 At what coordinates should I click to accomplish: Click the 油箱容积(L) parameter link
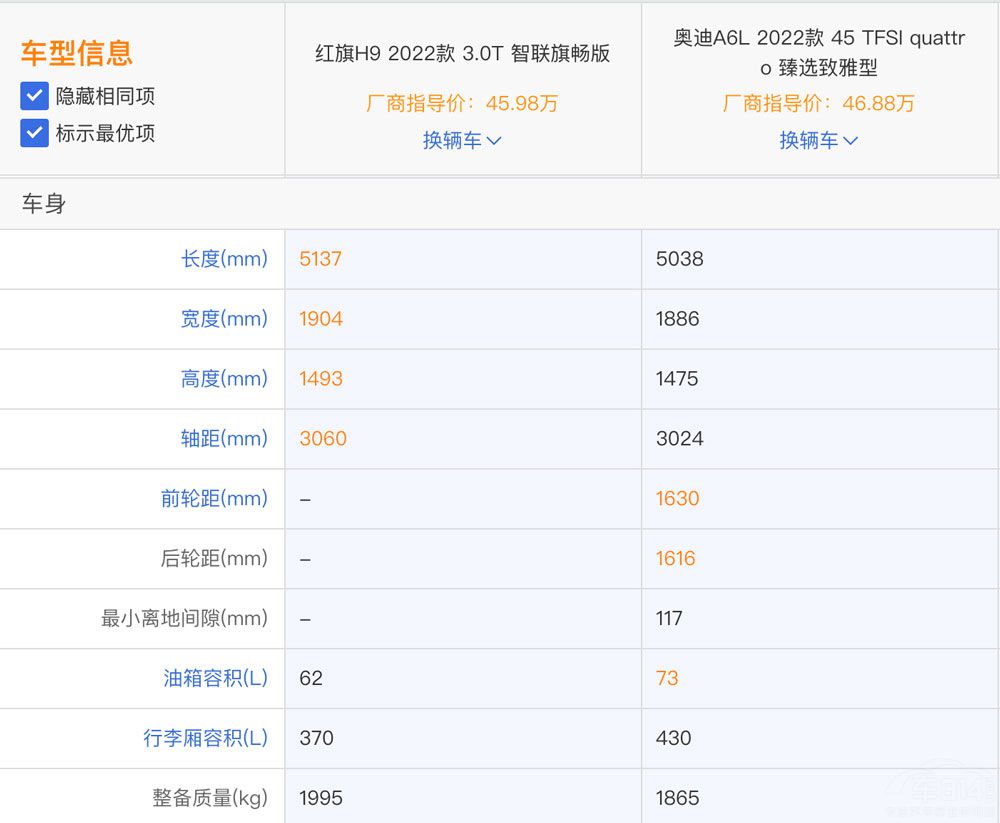click(x=216, y=679)
